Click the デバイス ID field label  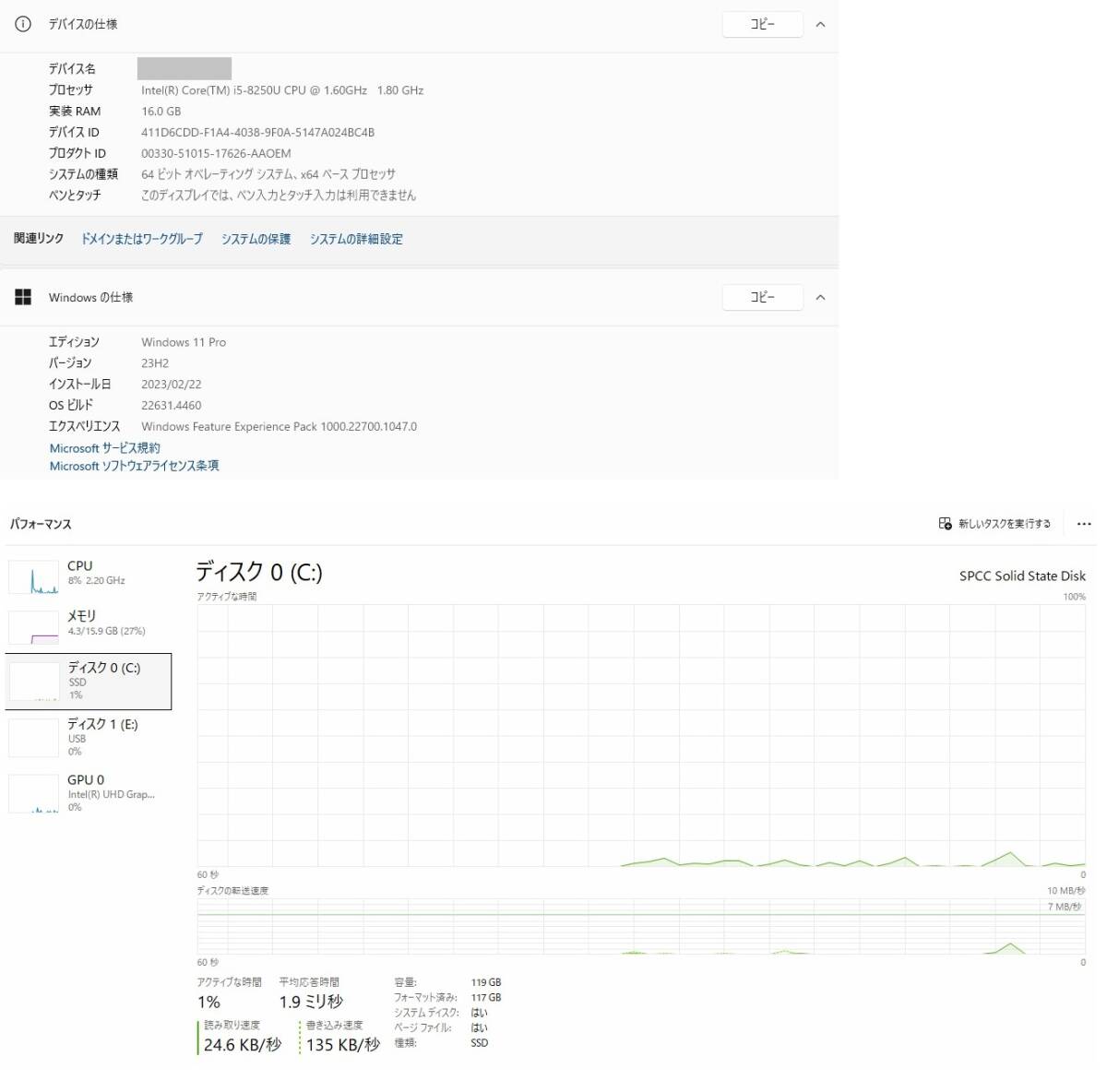74,133
